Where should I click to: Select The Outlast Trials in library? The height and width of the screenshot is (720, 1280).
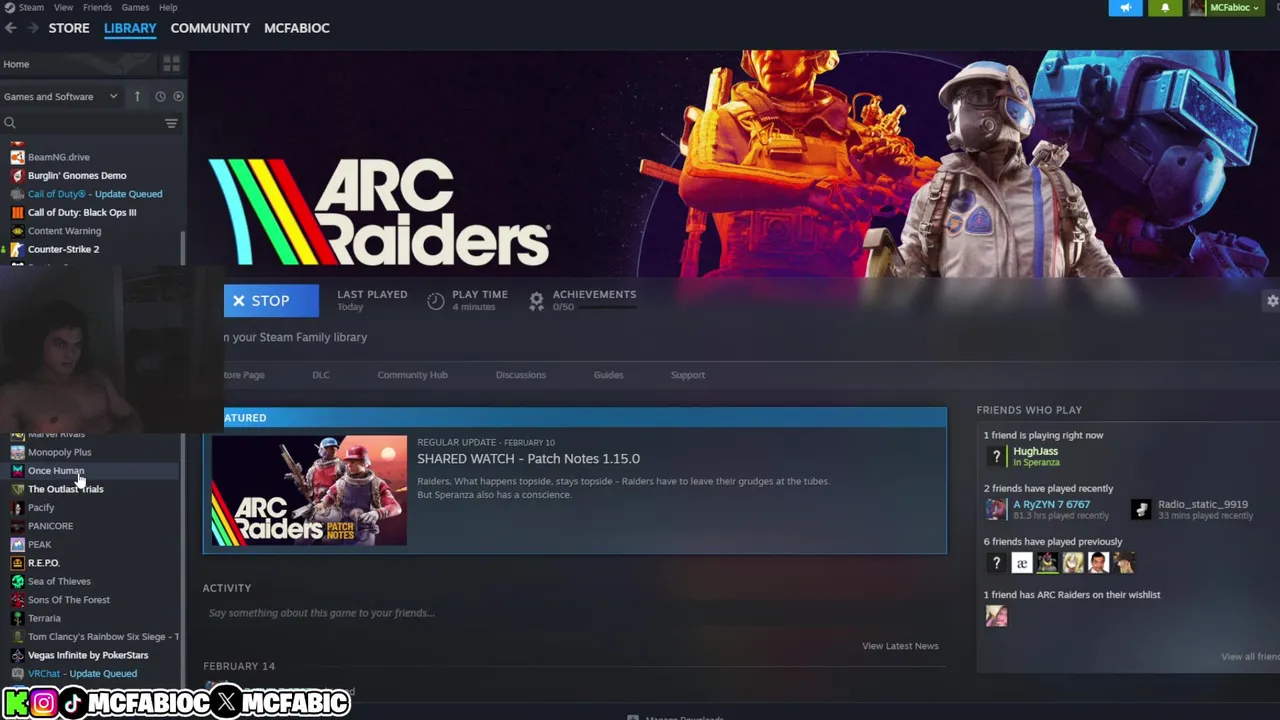coord(65,489)
